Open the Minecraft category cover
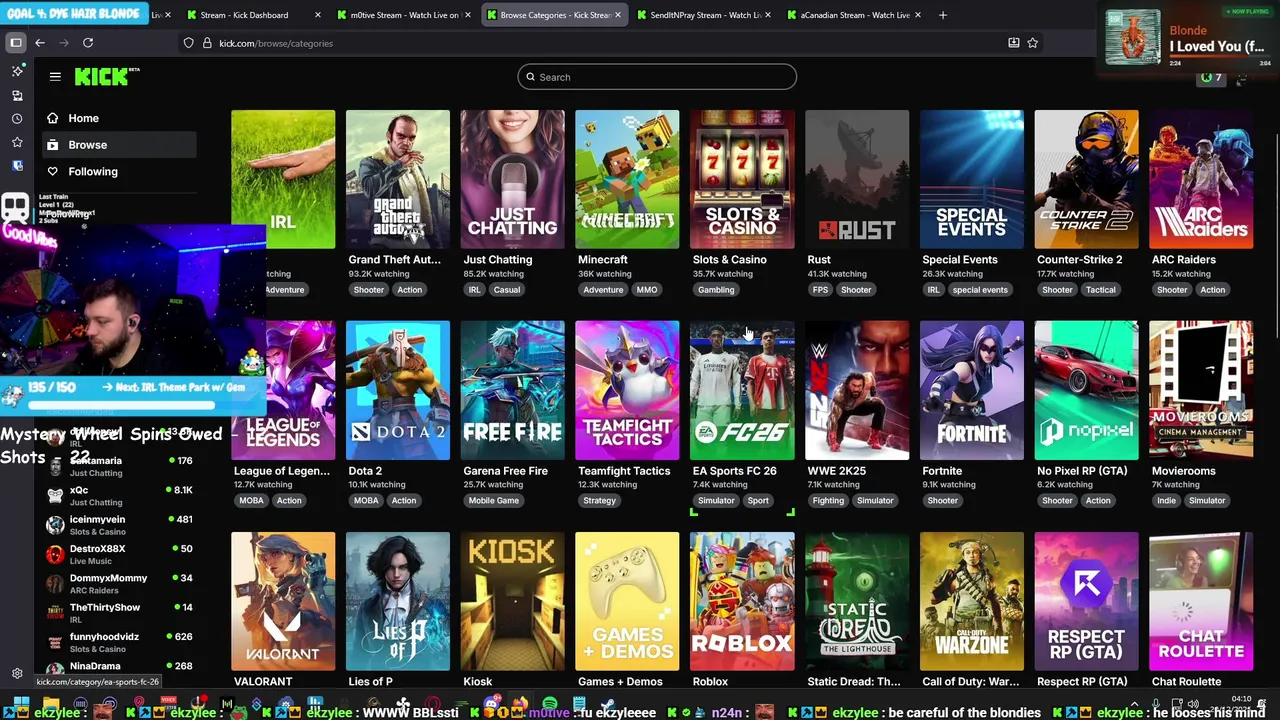 (627, 179)
